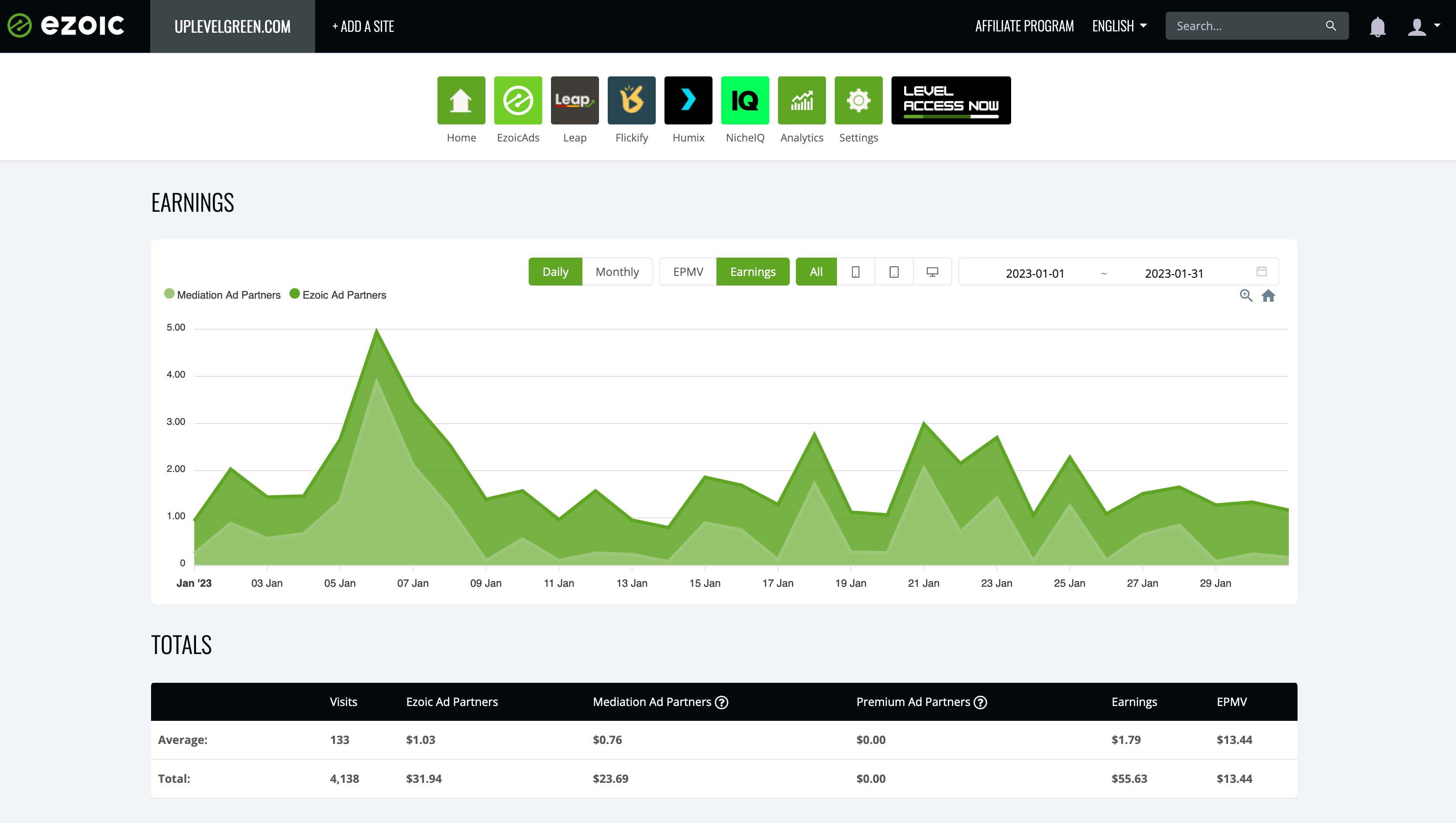Click the chart zoom magnifier icon

click(x=1246, y=296)
